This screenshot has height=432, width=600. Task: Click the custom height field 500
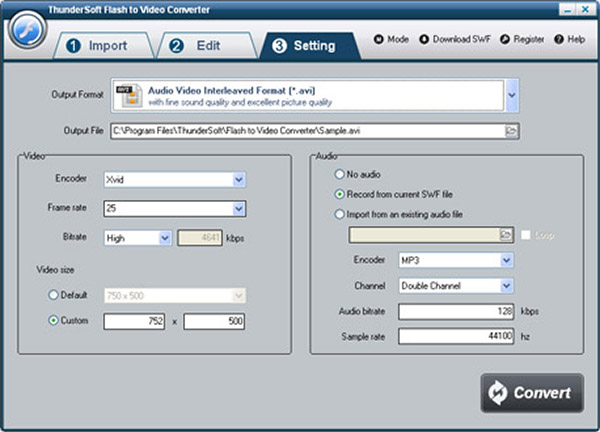214,321
